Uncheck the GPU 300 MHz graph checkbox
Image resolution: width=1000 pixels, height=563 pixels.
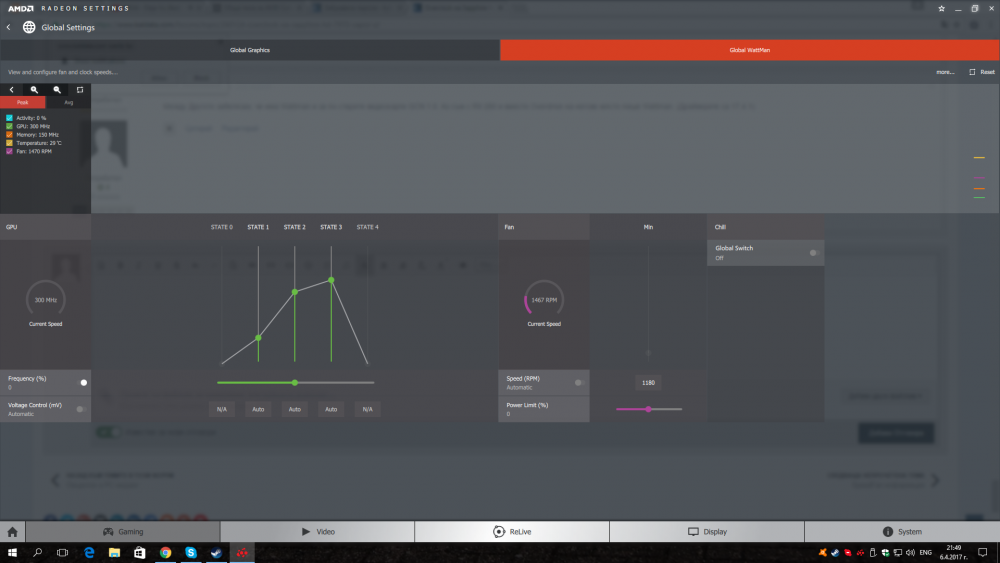[9, 126]
